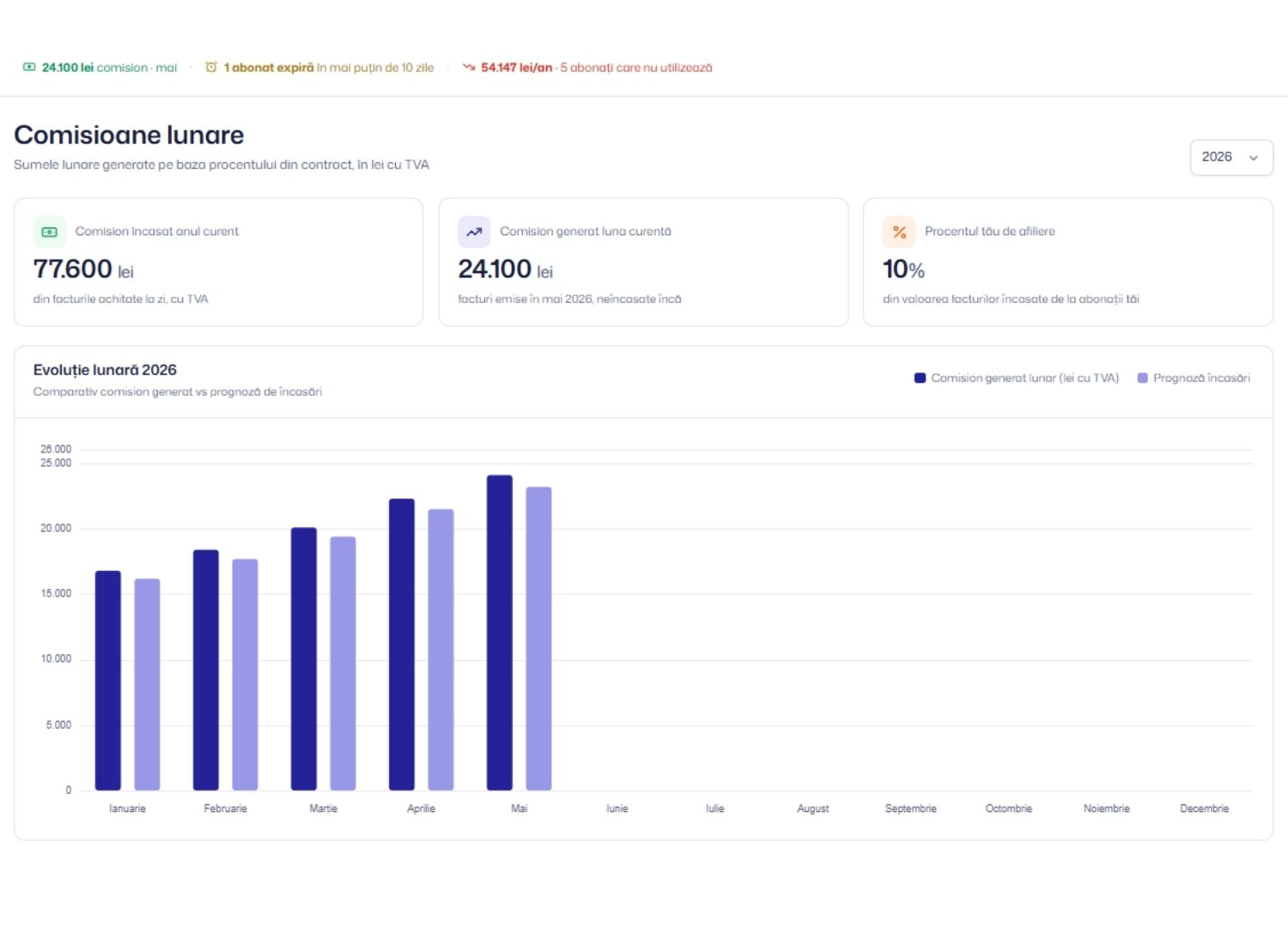The height and width of the screenshot is (927, 1288).
Task: Click the dark blue legend color square
Action: coord(920,378)
